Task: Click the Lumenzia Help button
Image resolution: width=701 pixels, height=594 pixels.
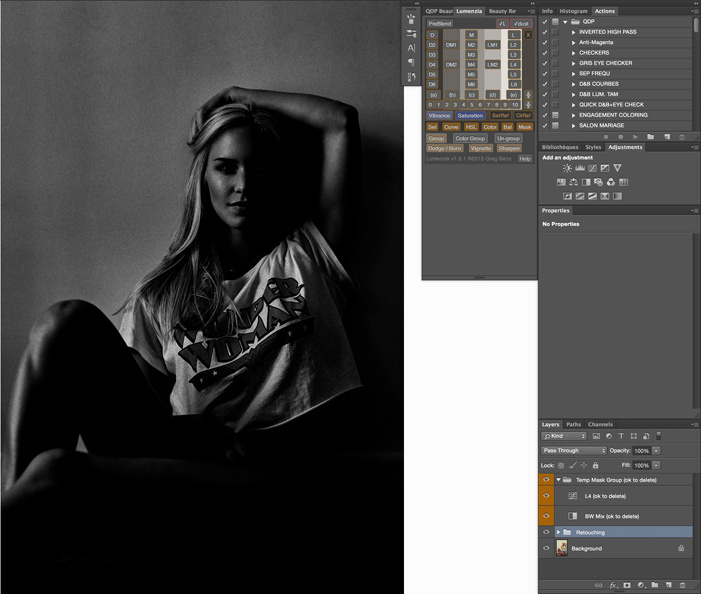Action: tap(525, 159)
